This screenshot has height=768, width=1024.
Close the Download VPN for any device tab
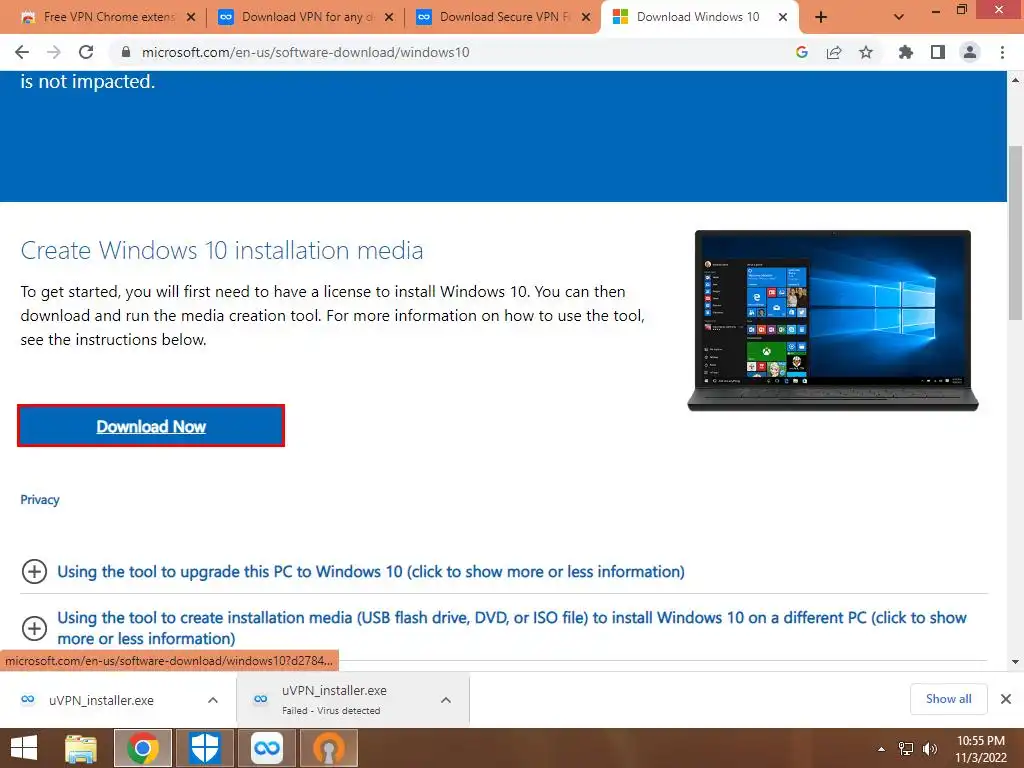(389, 17)
